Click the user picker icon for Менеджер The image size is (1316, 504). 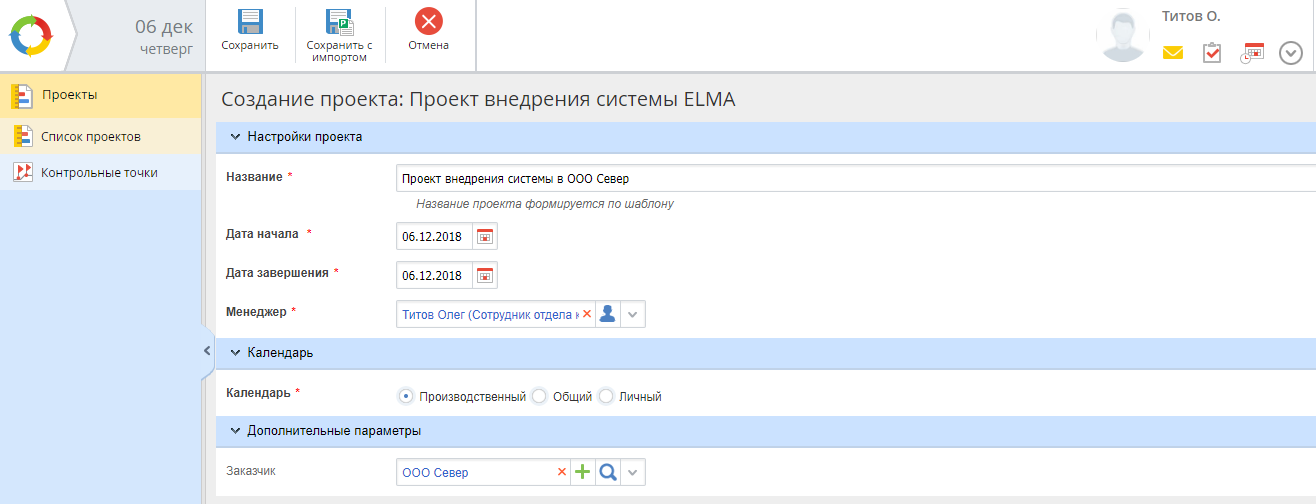coord(608,314)
